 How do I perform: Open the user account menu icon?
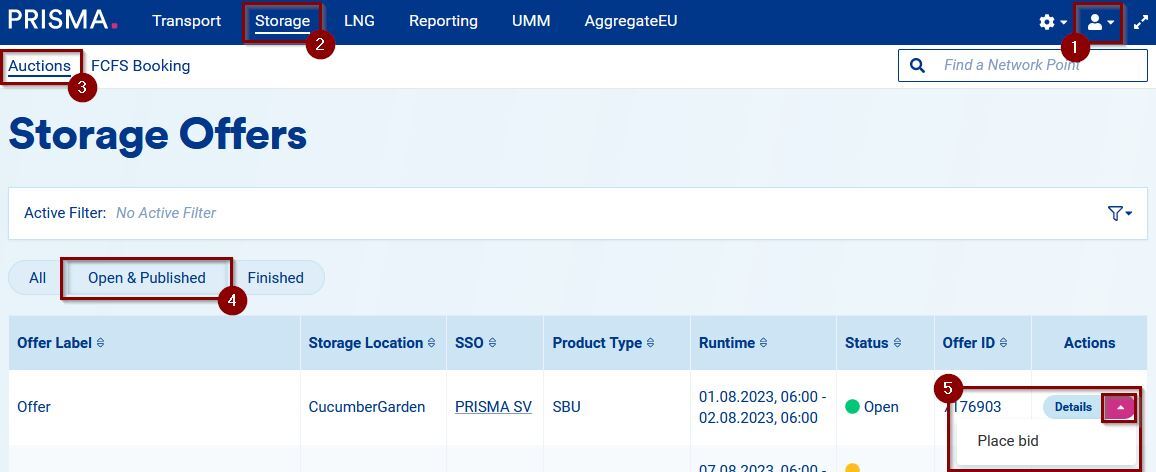click(1098, 22)
